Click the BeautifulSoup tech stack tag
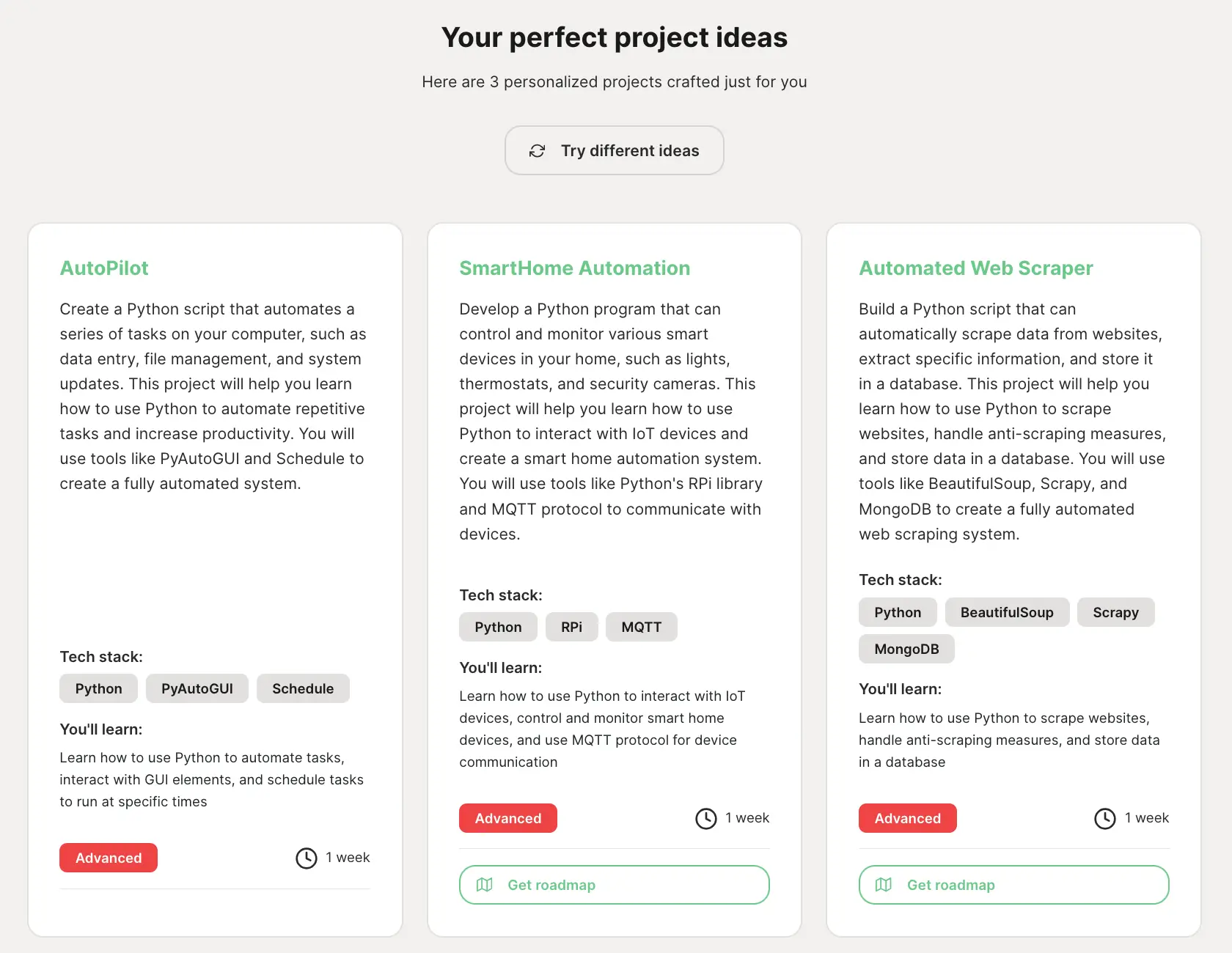This screenshot has width=1232, height=953. point(1007,612)
